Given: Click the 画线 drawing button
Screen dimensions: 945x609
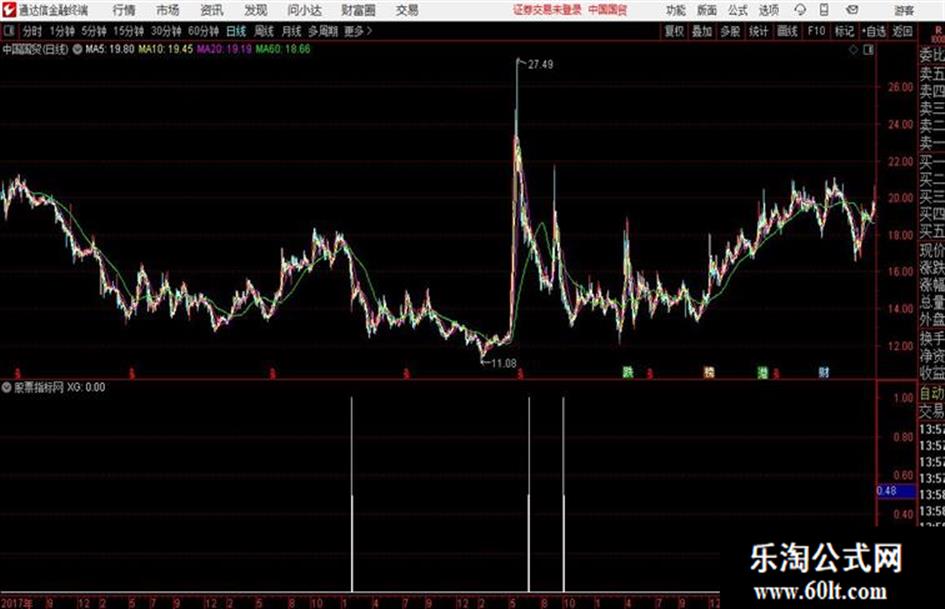Looking at the screenshot, I should point(787,31).
